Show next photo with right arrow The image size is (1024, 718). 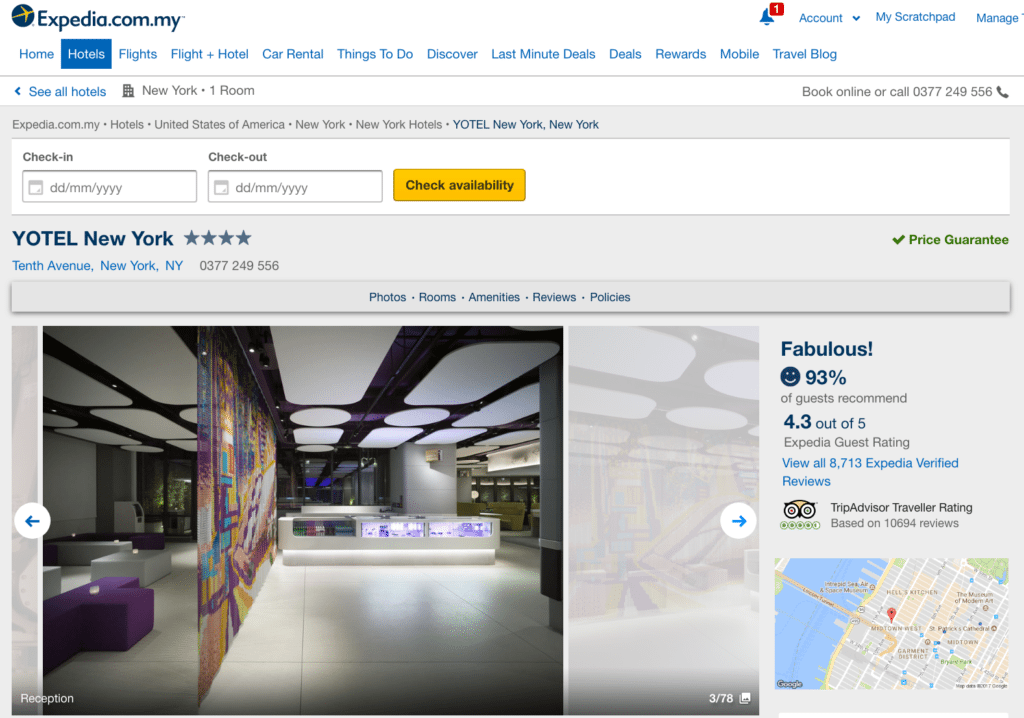(x=739, y=521)
